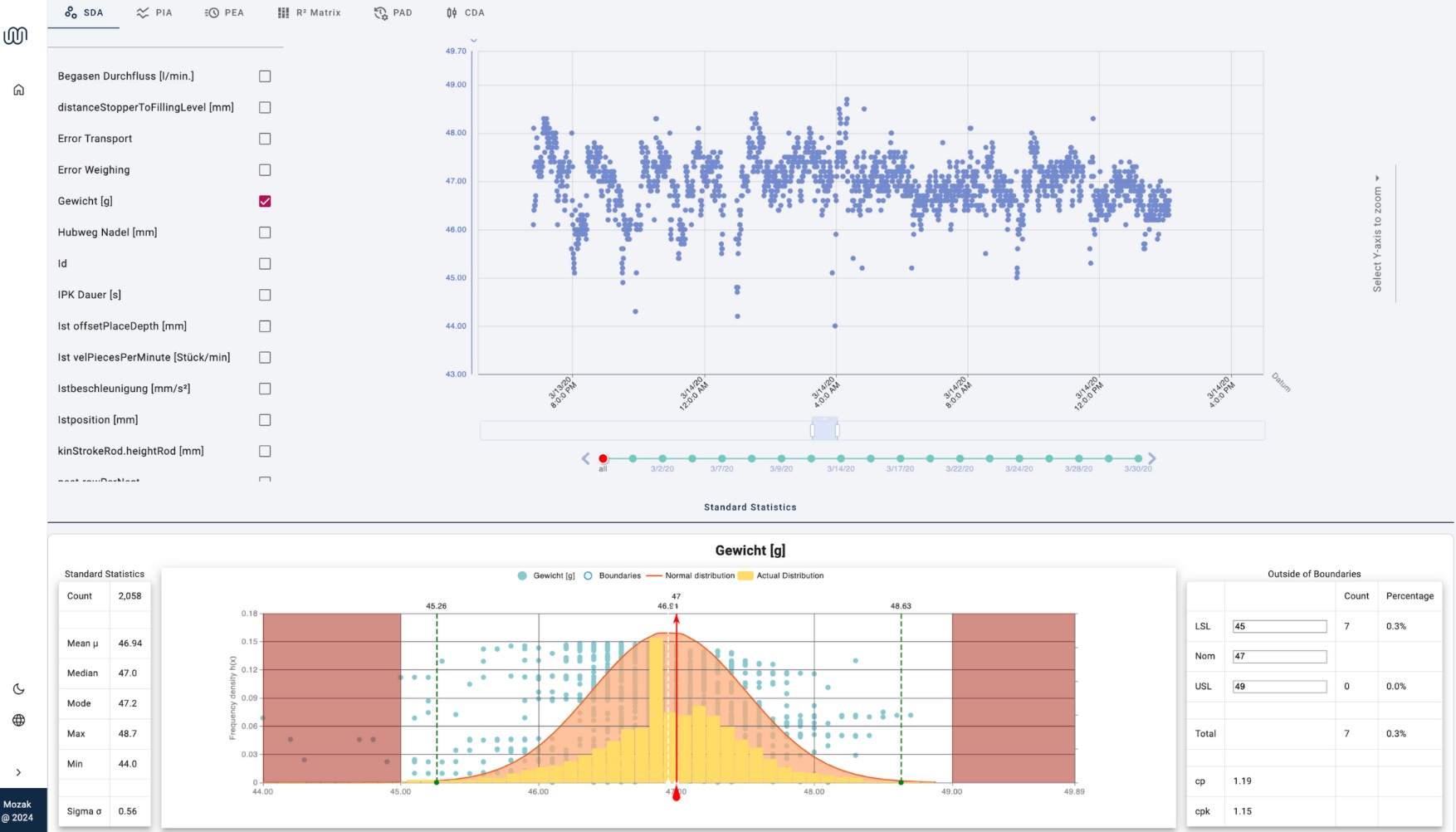Select the CDA tab
Viewport: 1456px width, 832px height.
465,13
